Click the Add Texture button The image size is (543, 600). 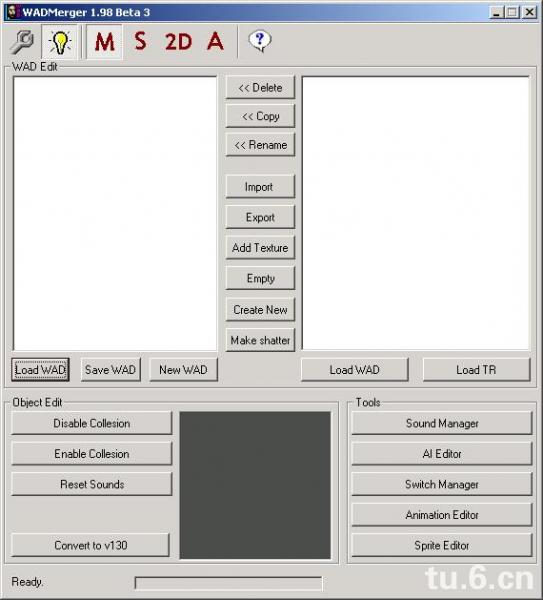[260, 248]
